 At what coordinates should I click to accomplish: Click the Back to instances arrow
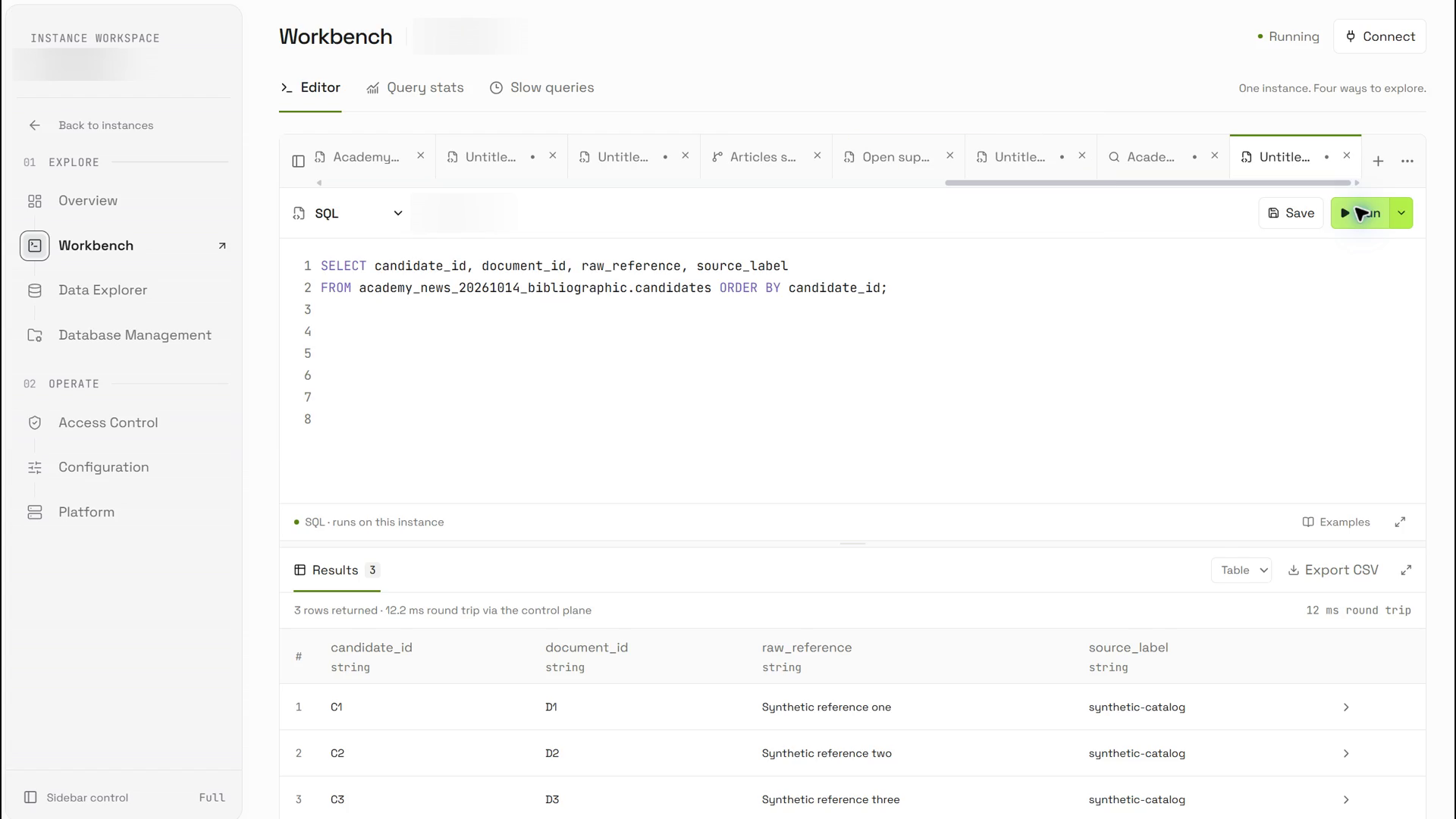click(x=35, y=125)
